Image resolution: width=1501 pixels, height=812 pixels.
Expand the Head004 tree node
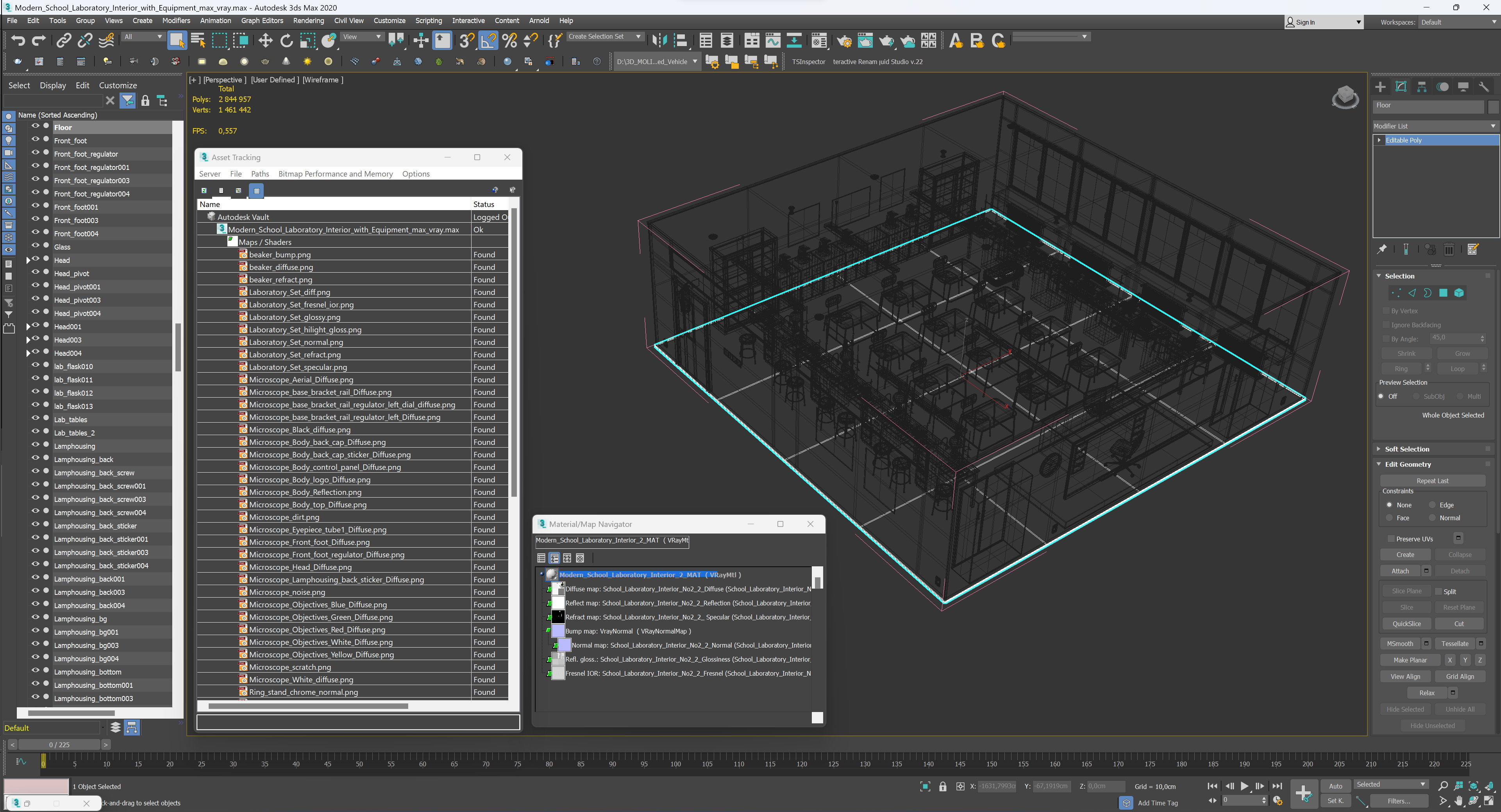point(28,353)
